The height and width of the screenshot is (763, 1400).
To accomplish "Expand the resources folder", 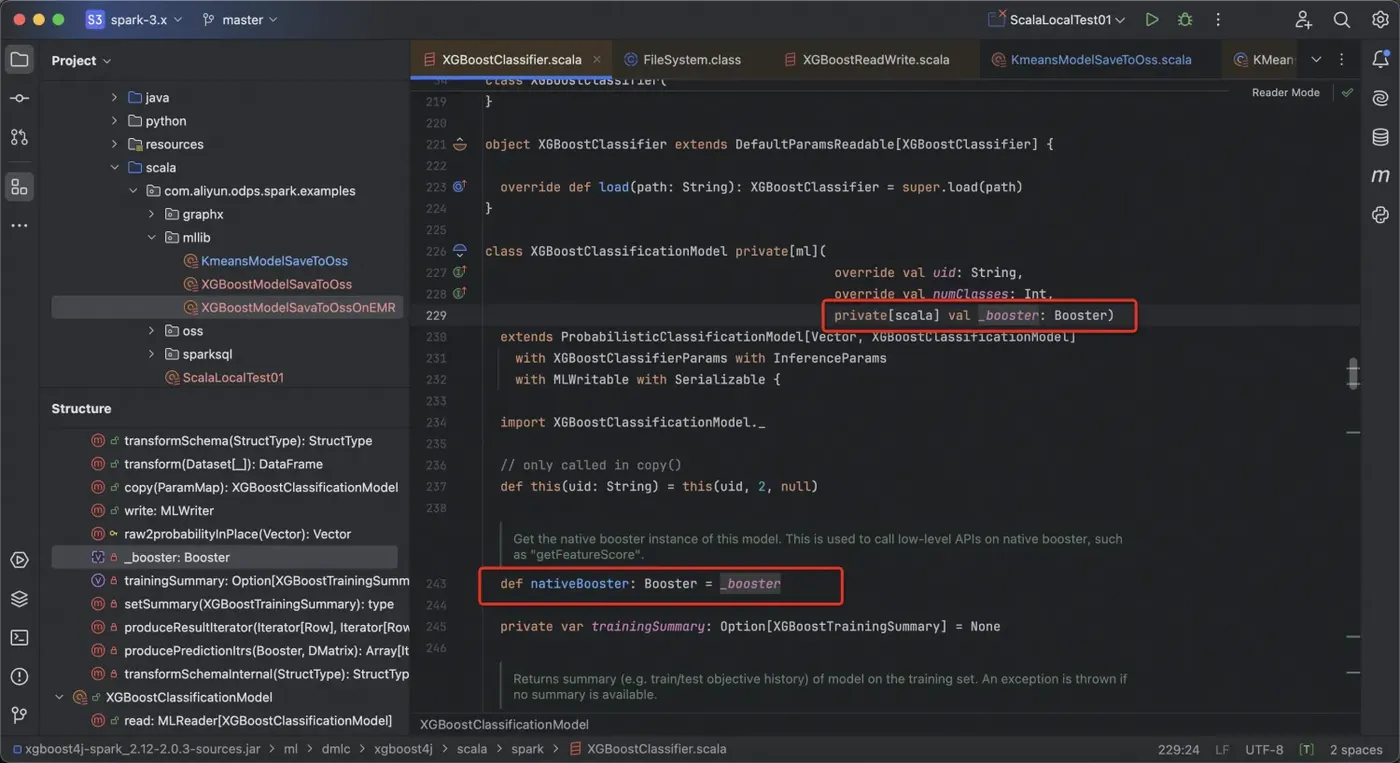I will 115,144.
